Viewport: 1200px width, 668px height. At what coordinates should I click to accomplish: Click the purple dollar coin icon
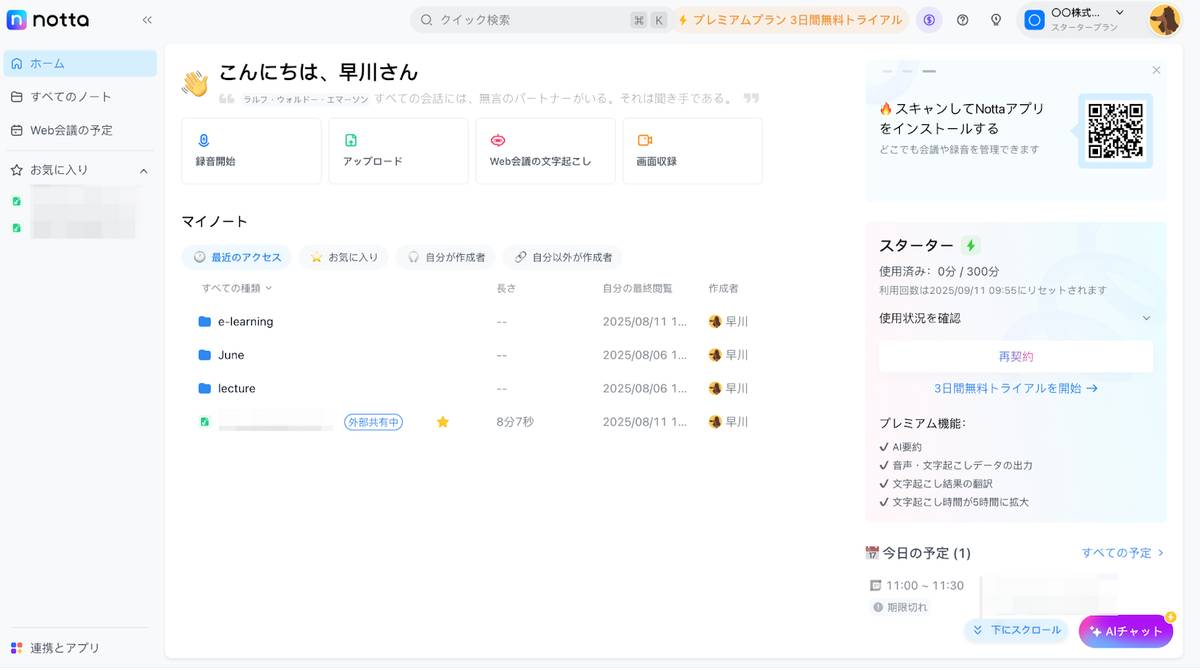tap(929, 20)
